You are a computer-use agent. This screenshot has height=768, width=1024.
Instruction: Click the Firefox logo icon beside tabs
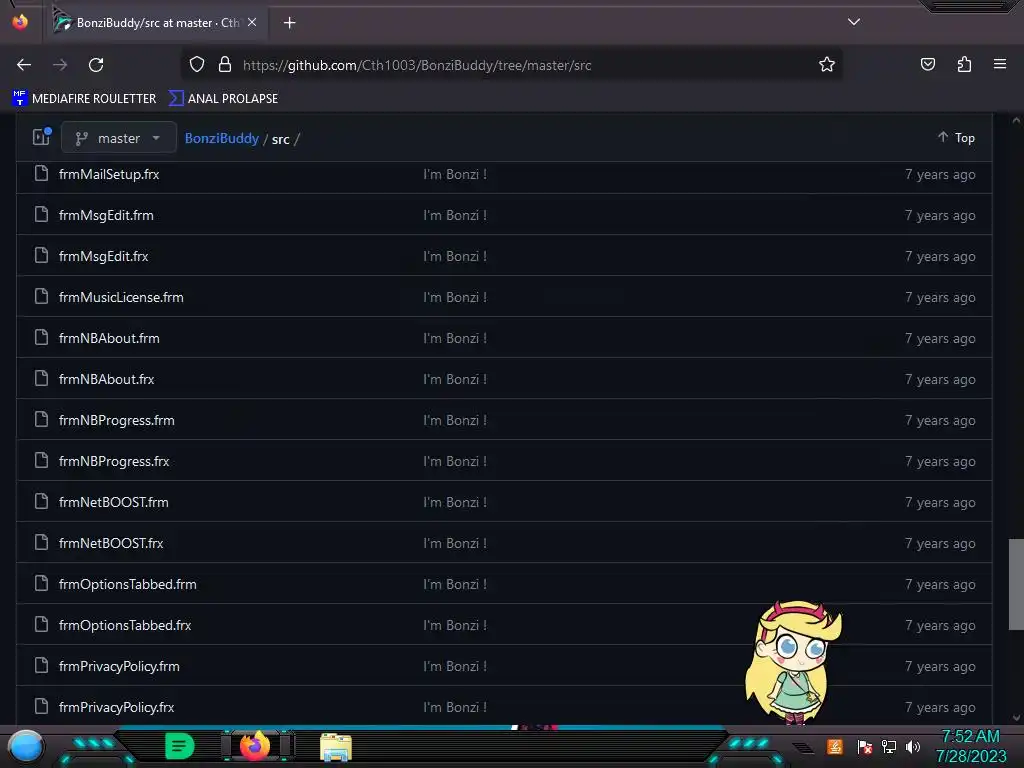click(20, 22)
